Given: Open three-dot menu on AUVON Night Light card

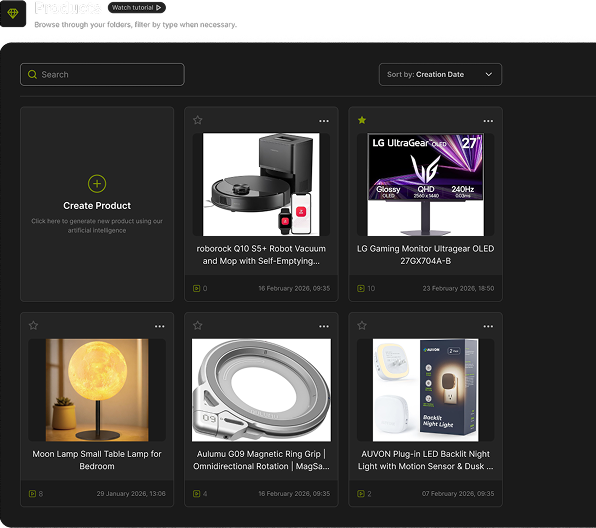Looking at the screenshot, I should click(x=488, y=326).
